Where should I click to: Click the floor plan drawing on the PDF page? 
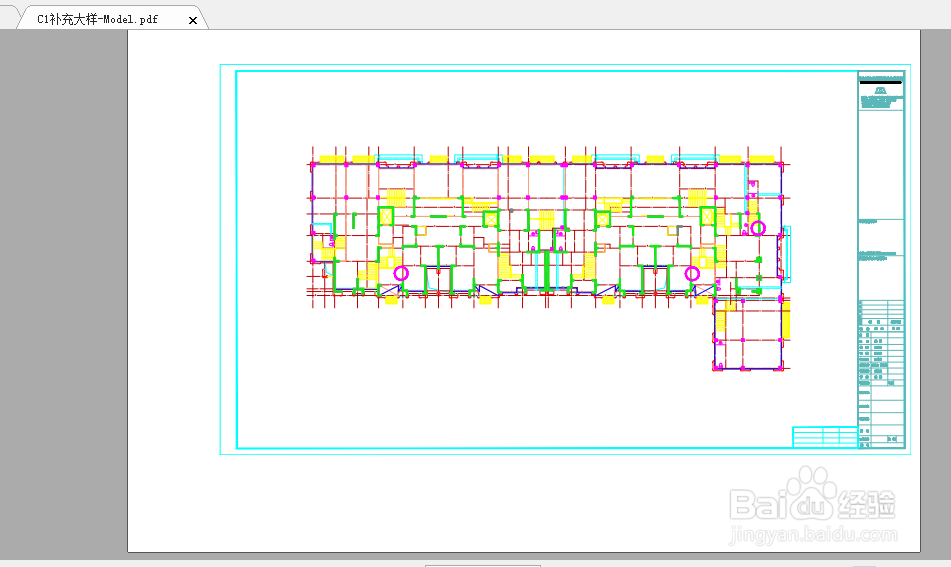point(548,258)
